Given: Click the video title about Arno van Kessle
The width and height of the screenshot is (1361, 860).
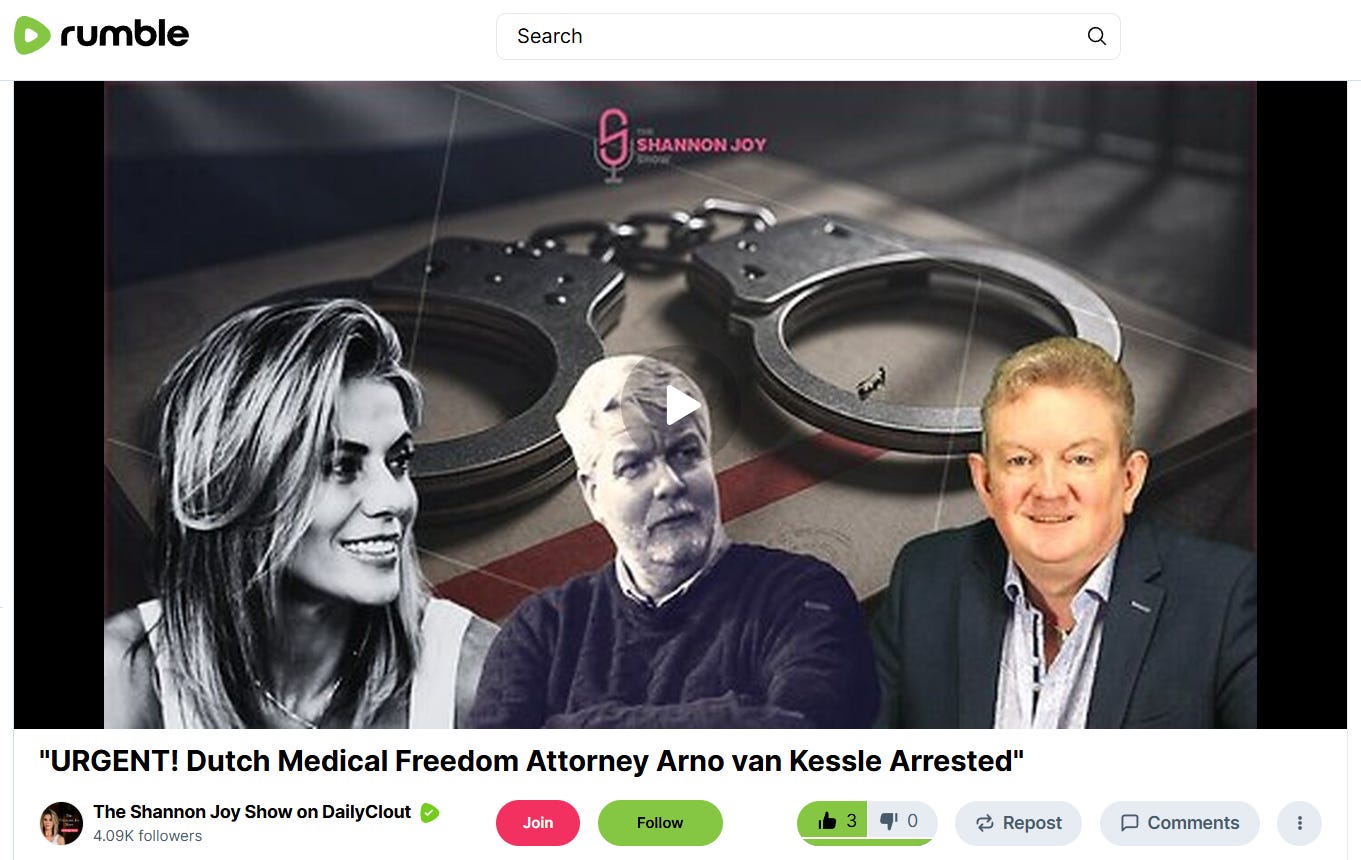Looking at the screenshot, I should (532, 761).
